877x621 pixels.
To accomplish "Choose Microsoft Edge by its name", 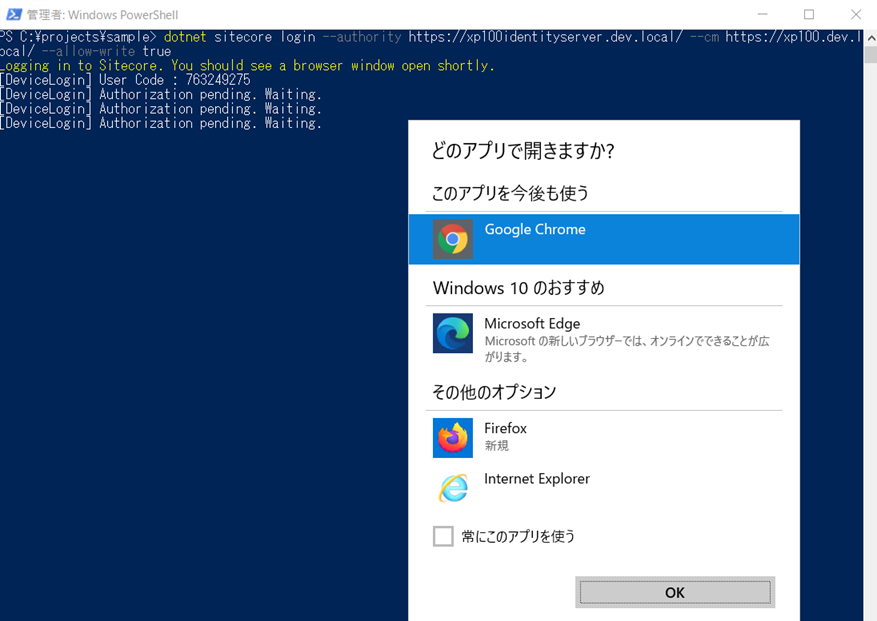I will 532,323.
